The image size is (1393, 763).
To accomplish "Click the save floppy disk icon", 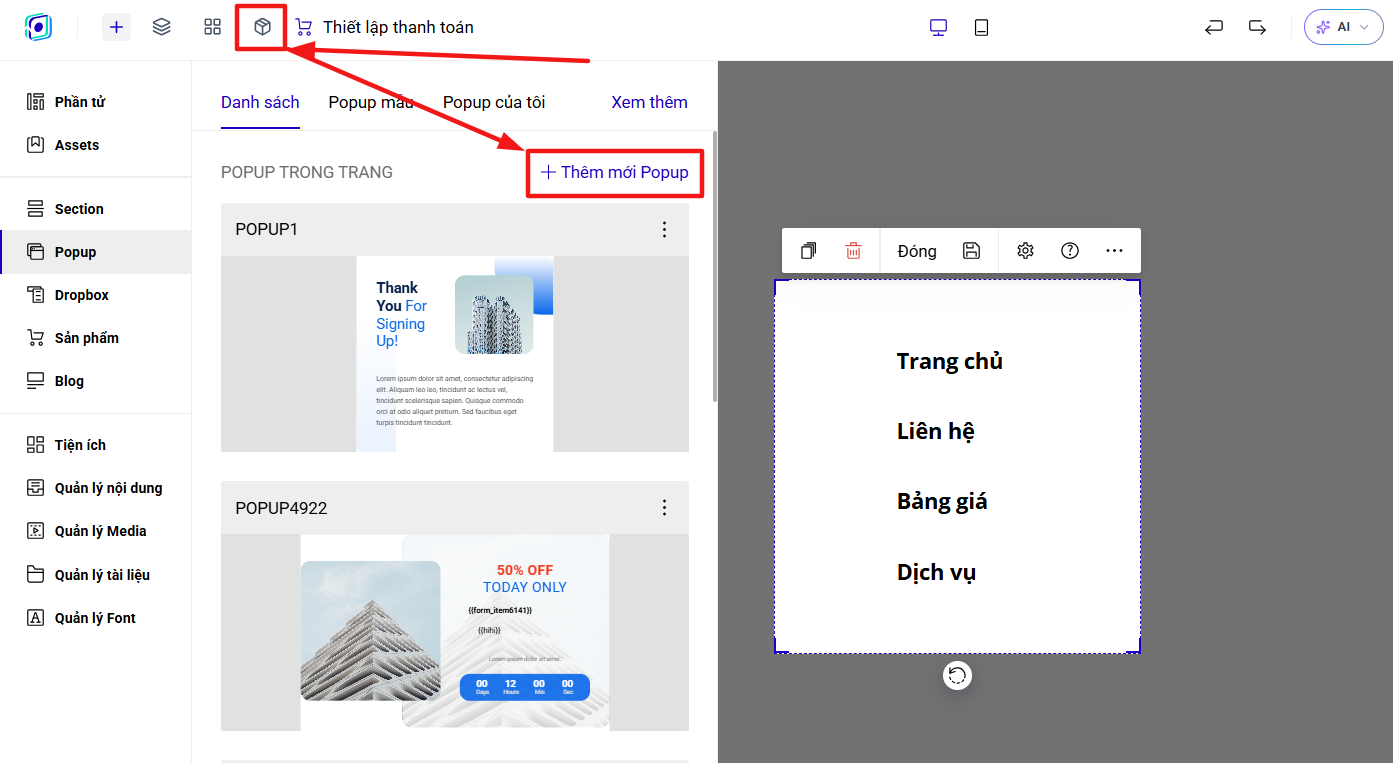I will pos(971,250).
